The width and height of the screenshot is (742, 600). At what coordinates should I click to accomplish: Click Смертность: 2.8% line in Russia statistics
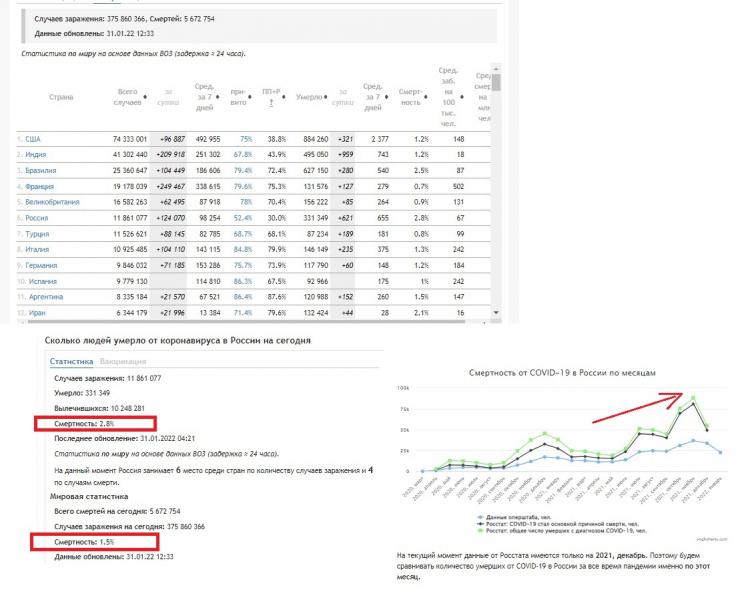click(84, 424)
